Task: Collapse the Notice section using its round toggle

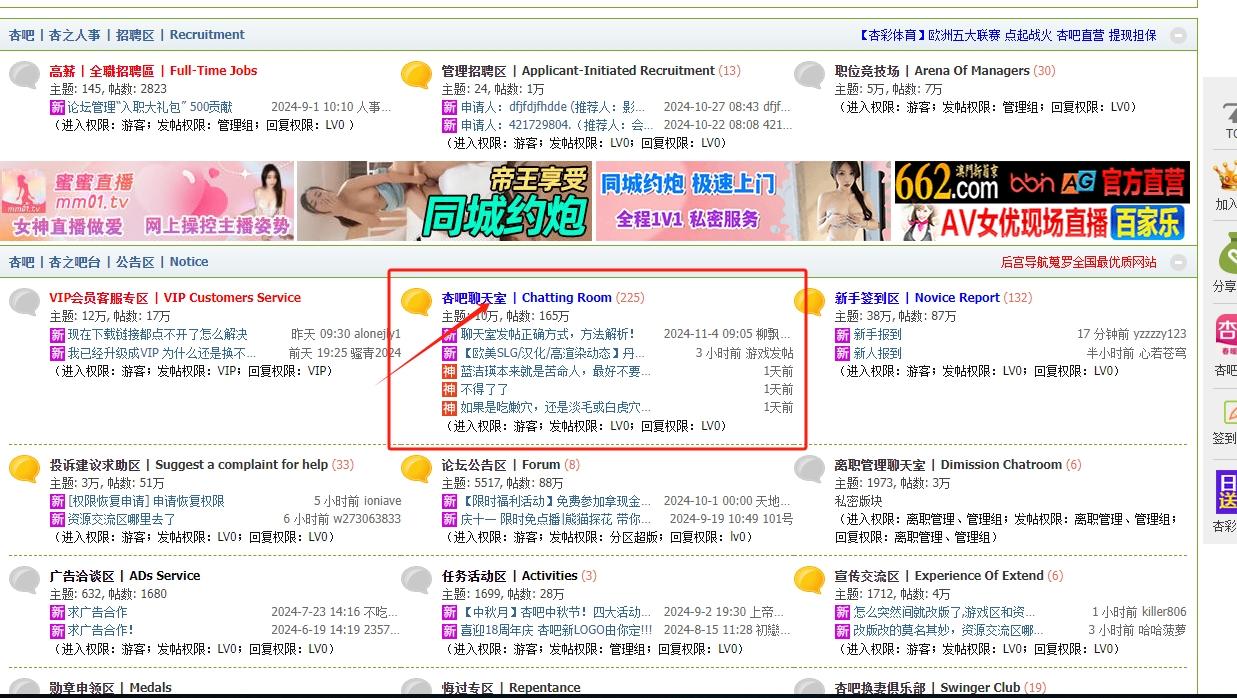Action: pos(1179,262)
